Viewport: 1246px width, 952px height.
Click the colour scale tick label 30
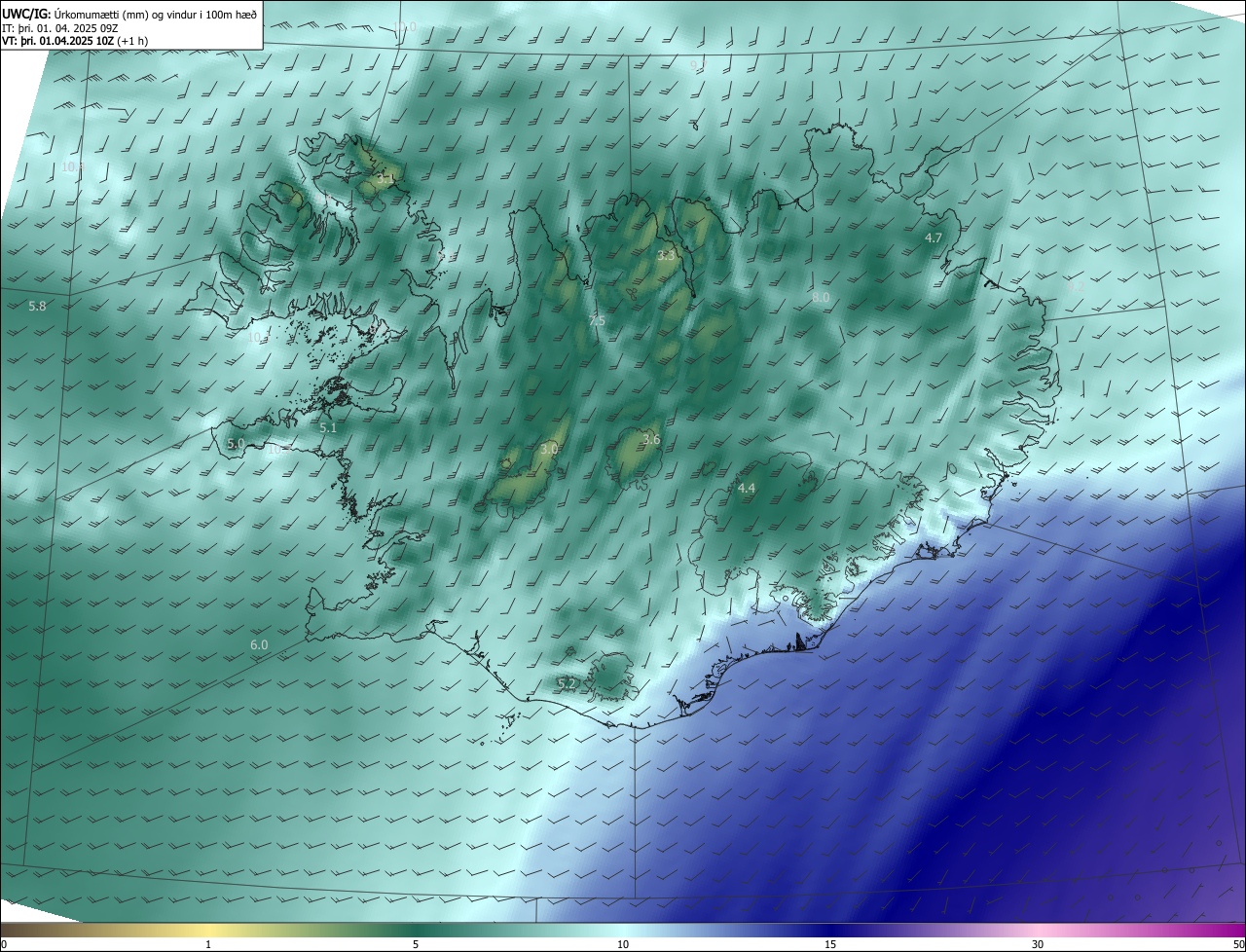tap(1038, 944)
